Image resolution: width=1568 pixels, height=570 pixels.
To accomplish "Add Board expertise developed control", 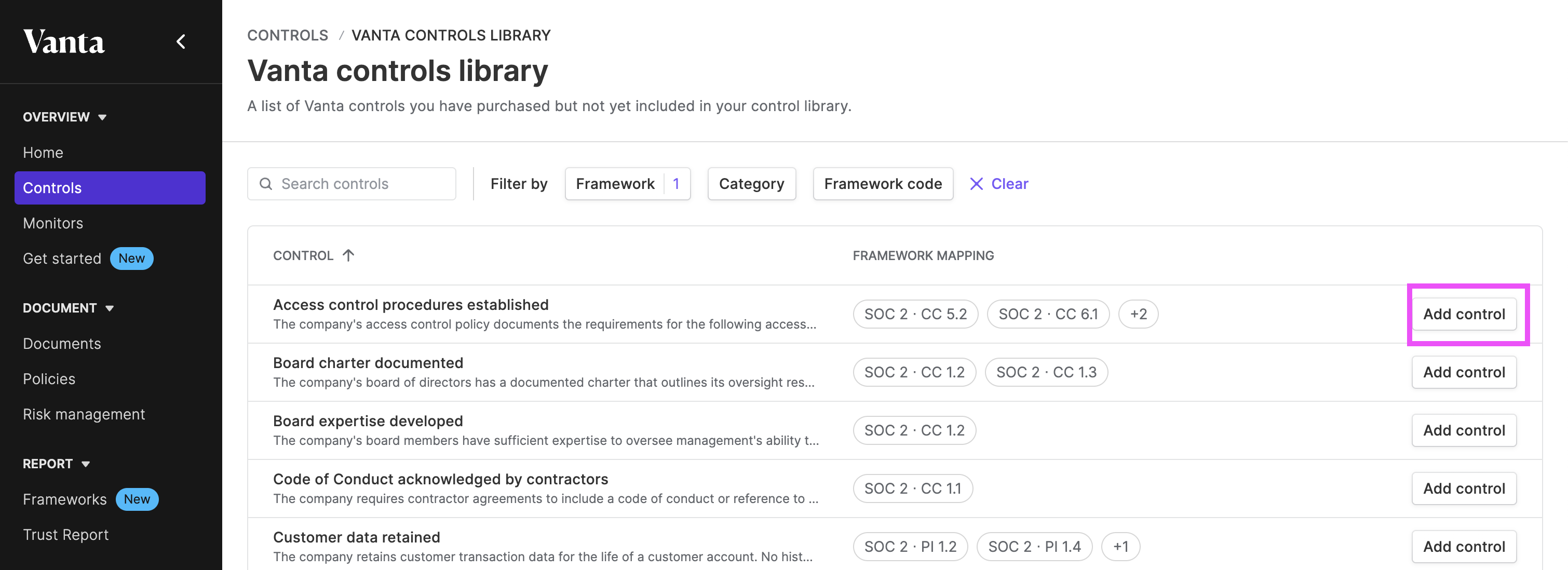I will pyautogui.click(x=1463, y=430).
